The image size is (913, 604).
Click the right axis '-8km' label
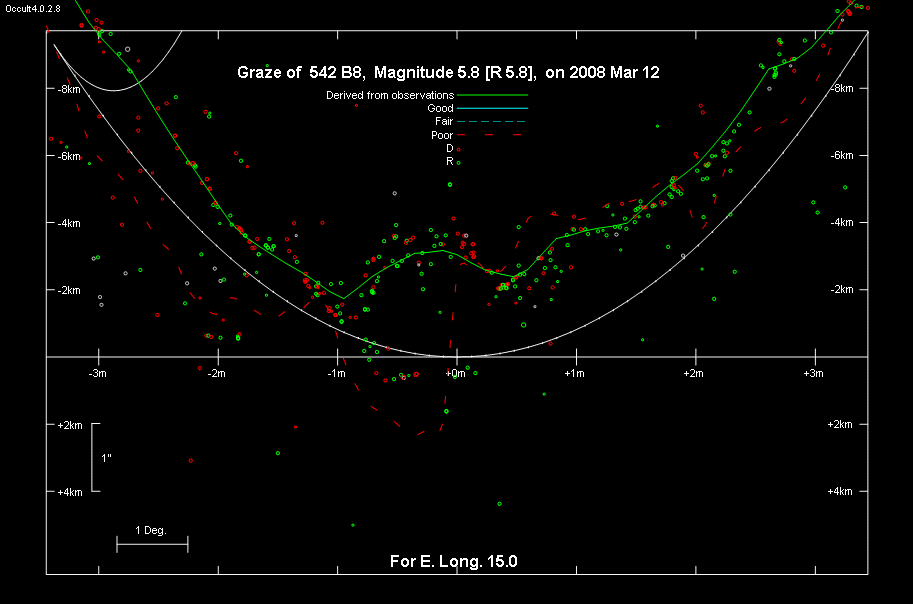pos(841,89)
